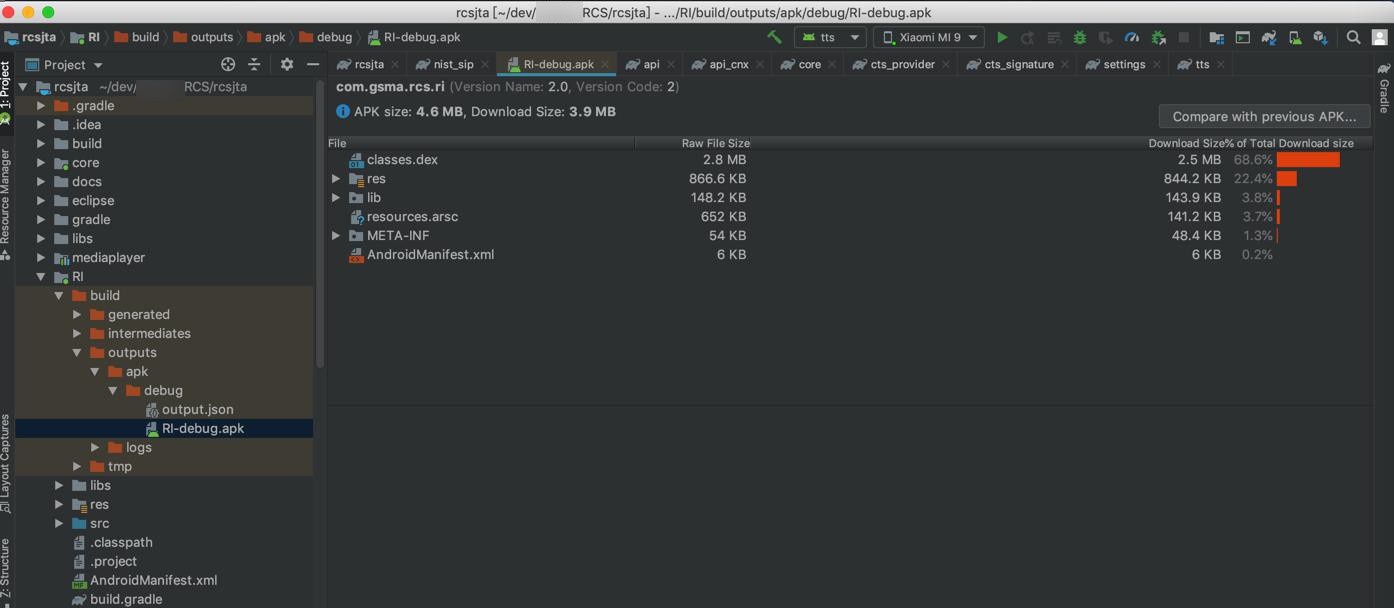The width and height of the screenshot is (1394, 608).
Task: Open the Xiaomi MI 9 device dropdown
Action: (929, 37)
